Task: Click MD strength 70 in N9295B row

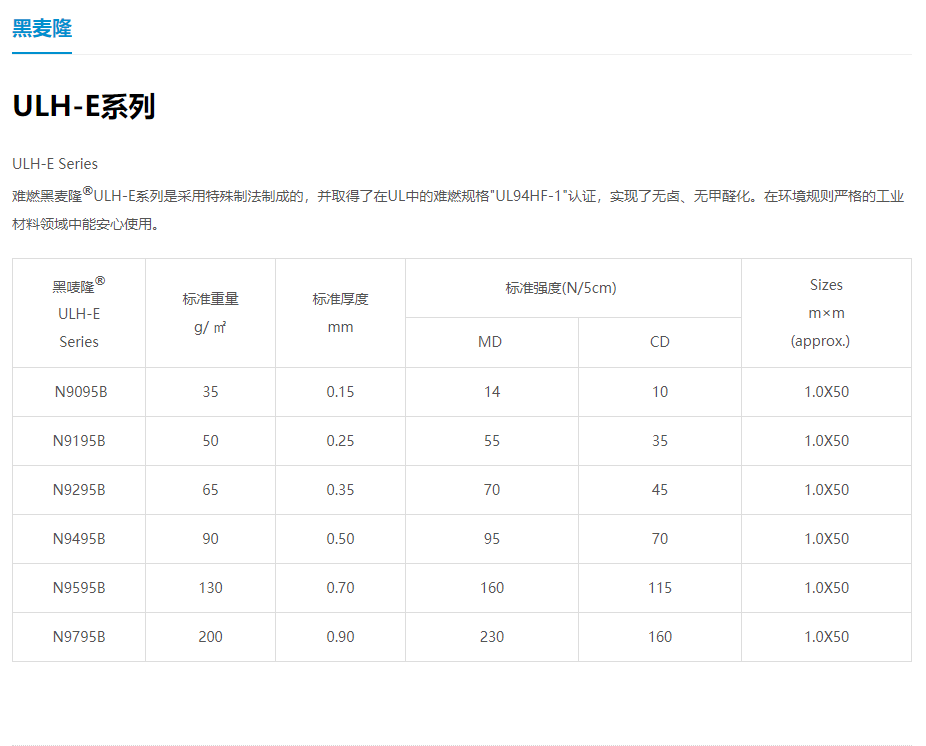Action: 492,490
